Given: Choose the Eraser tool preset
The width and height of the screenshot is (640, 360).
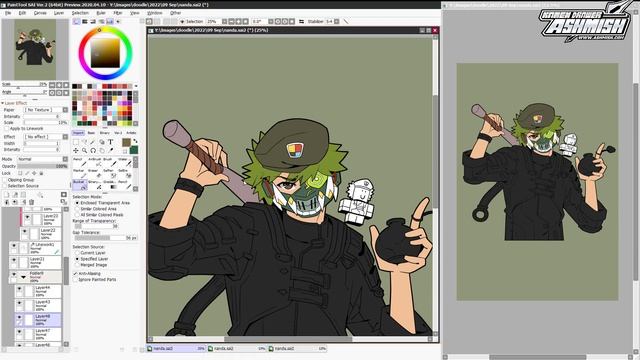Looking at the screenshot, I should point(94,173).
